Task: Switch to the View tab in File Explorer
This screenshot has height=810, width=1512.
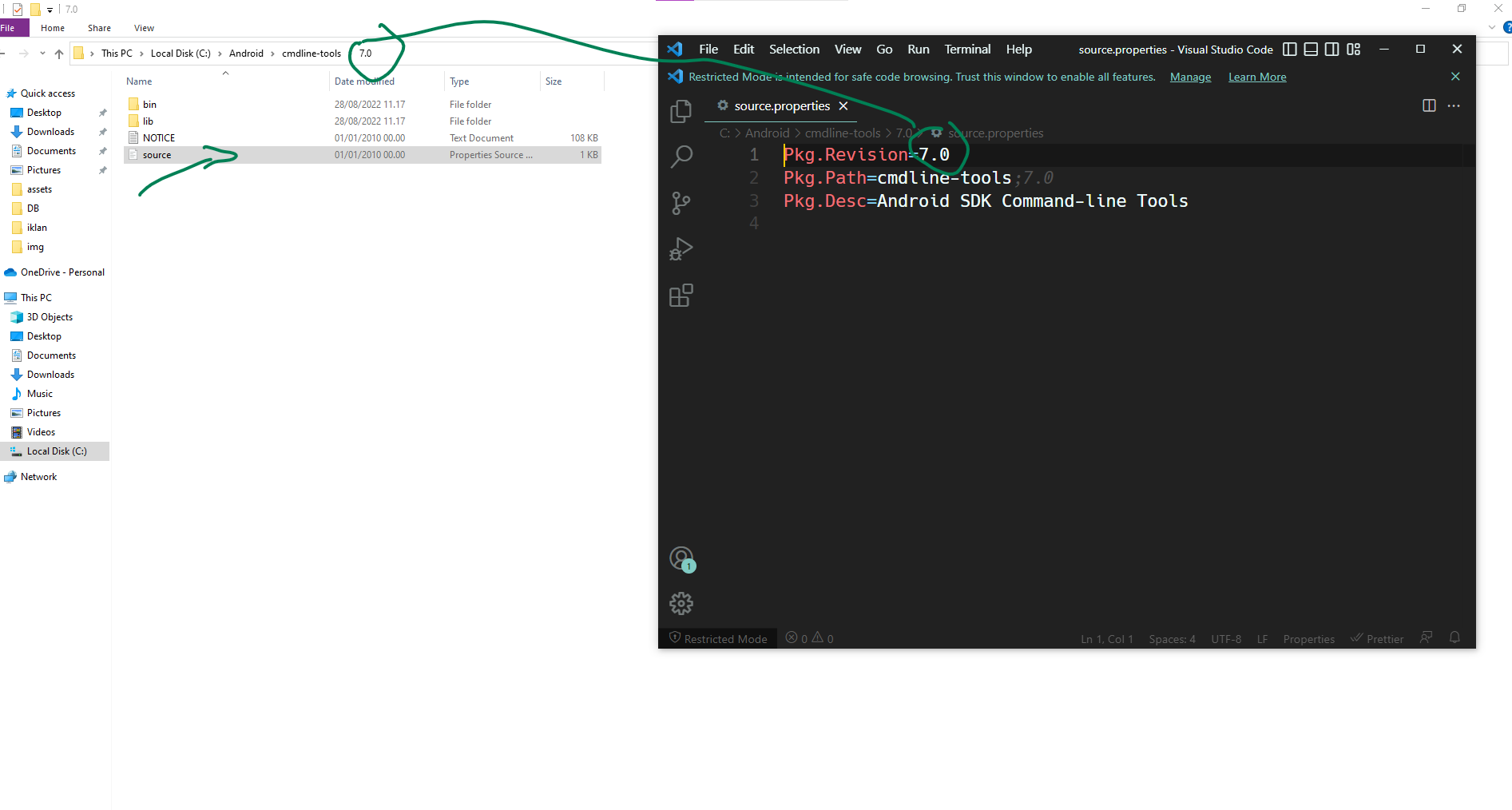Action: [144, 28]
